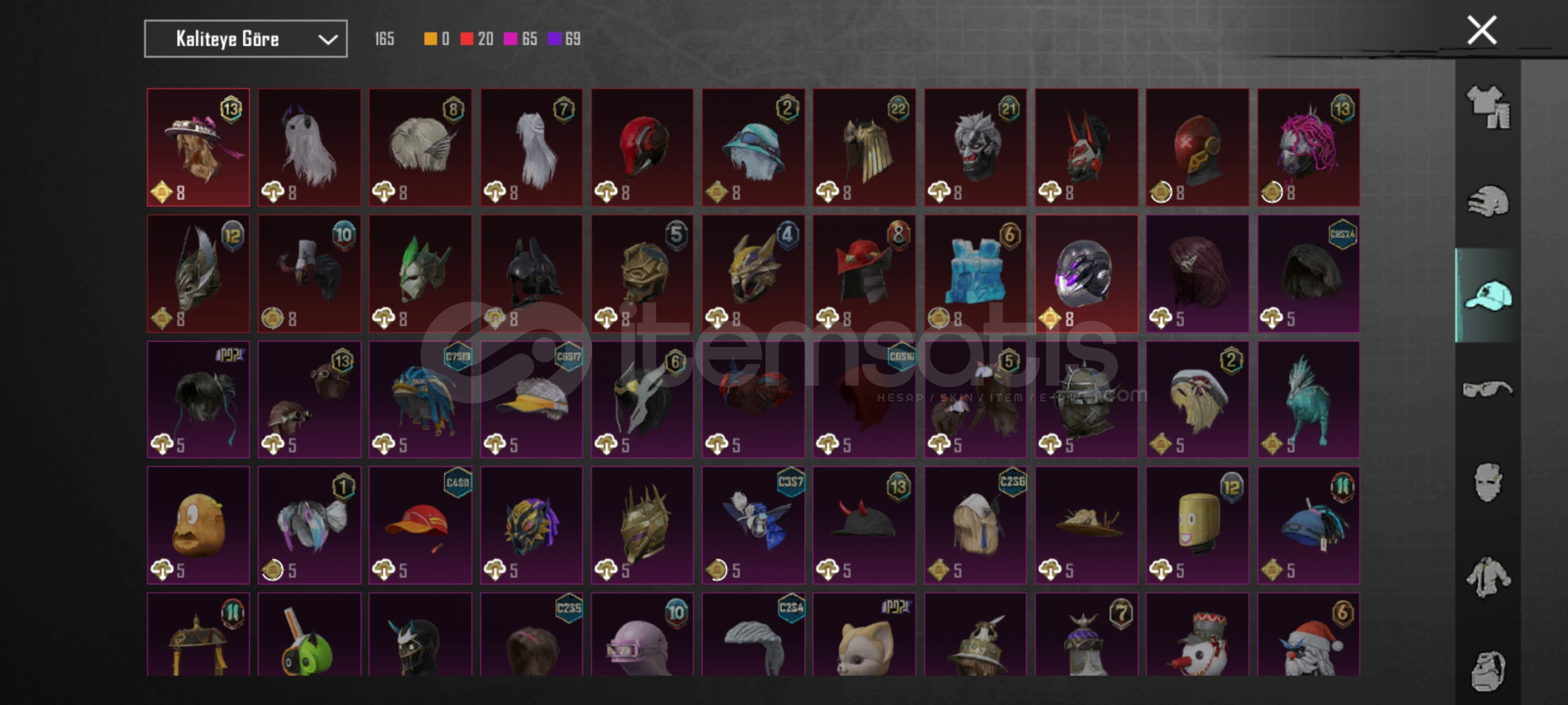Image resolution: width=1568 pixels, height=705 pixels.
Task: Select the yellow smiley can helmet
Action: [1197, 525]
